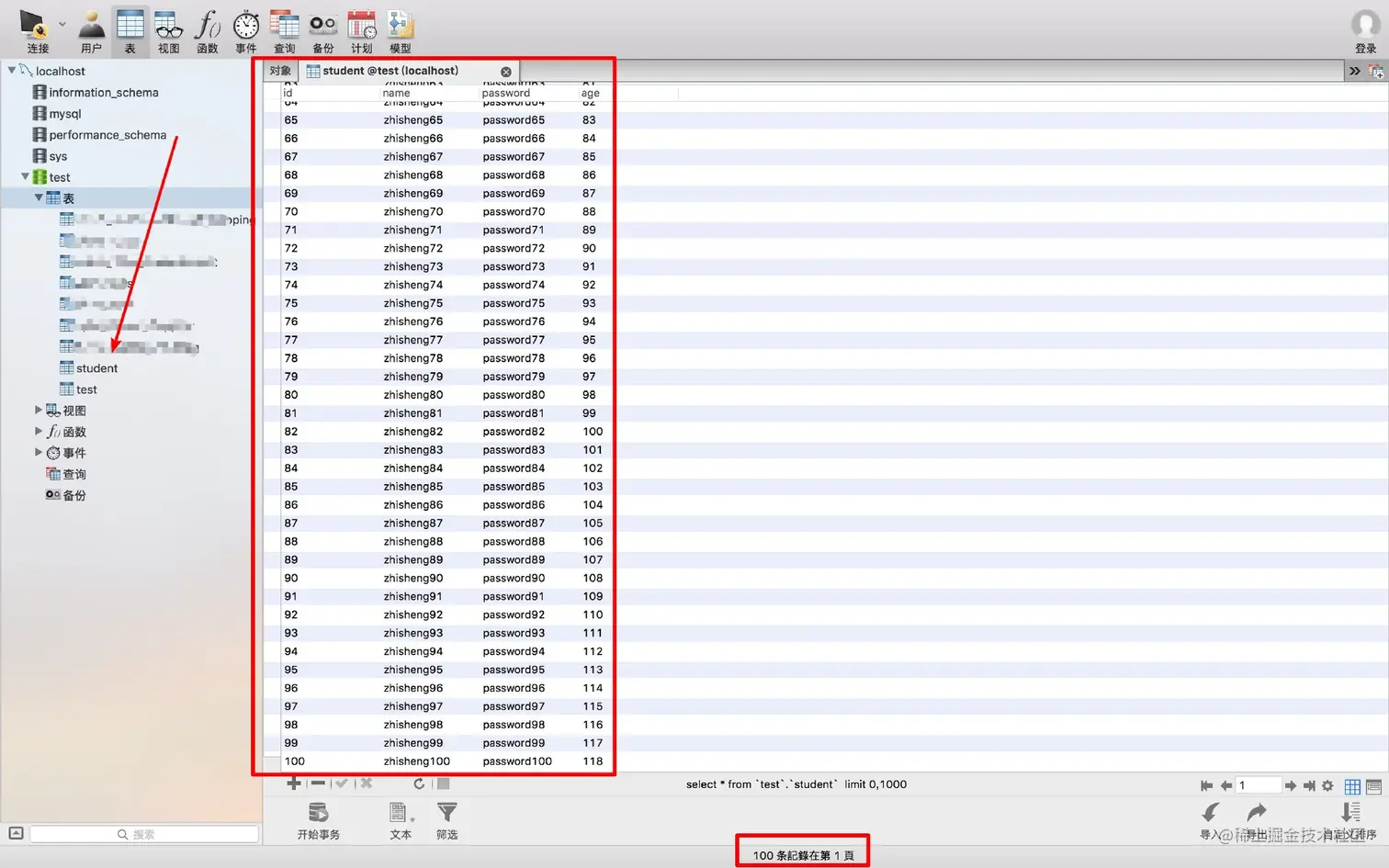This screenshot has width=1389, height=868.
Task: Click the page number input field
Action: click(x=1258, y=785)
